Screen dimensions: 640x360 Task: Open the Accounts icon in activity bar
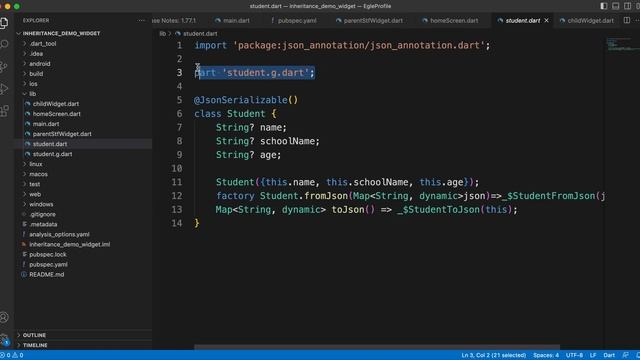click(4, 317)
